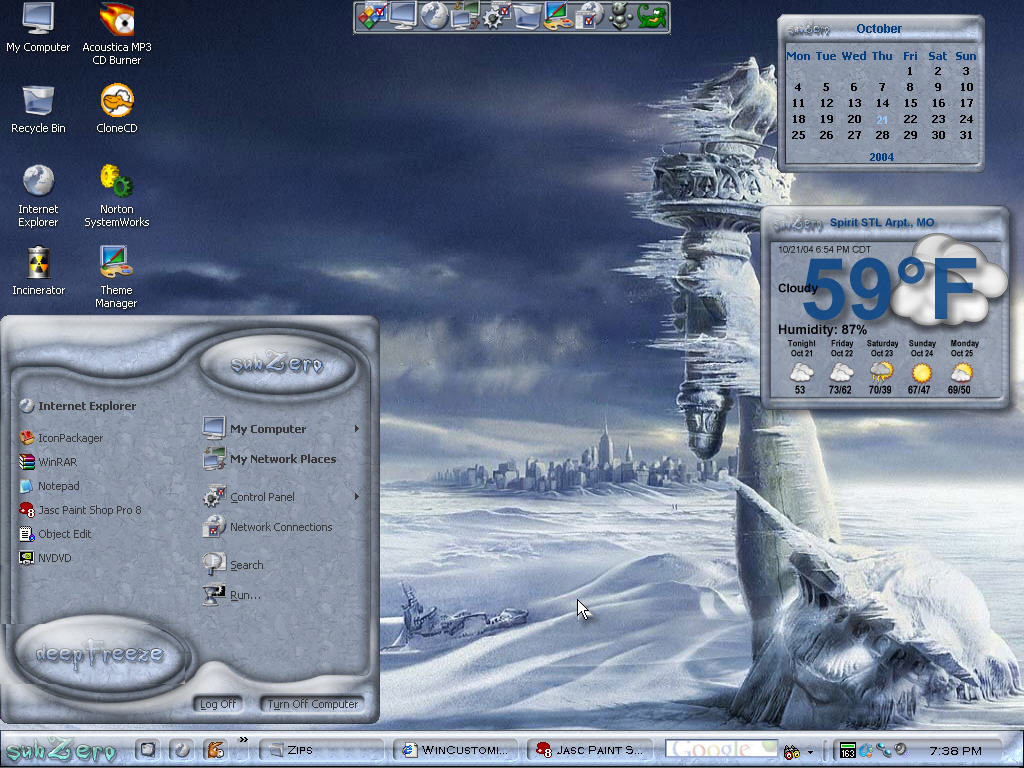Click the globe icon in top dock
This screenshot has width=1024, height=768.
(434, 16)
